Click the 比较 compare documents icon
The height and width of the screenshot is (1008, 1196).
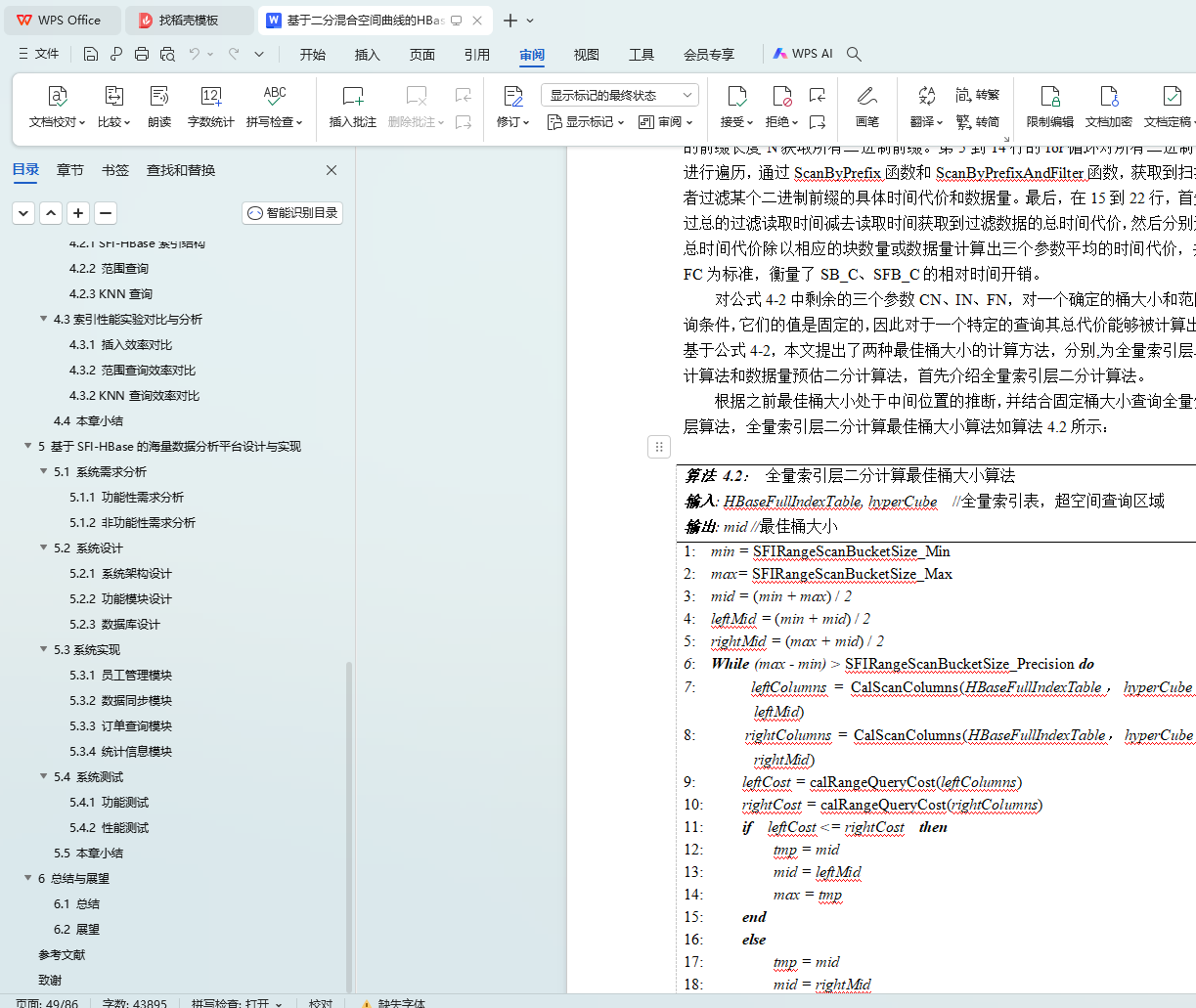click(x=114, y=96)
